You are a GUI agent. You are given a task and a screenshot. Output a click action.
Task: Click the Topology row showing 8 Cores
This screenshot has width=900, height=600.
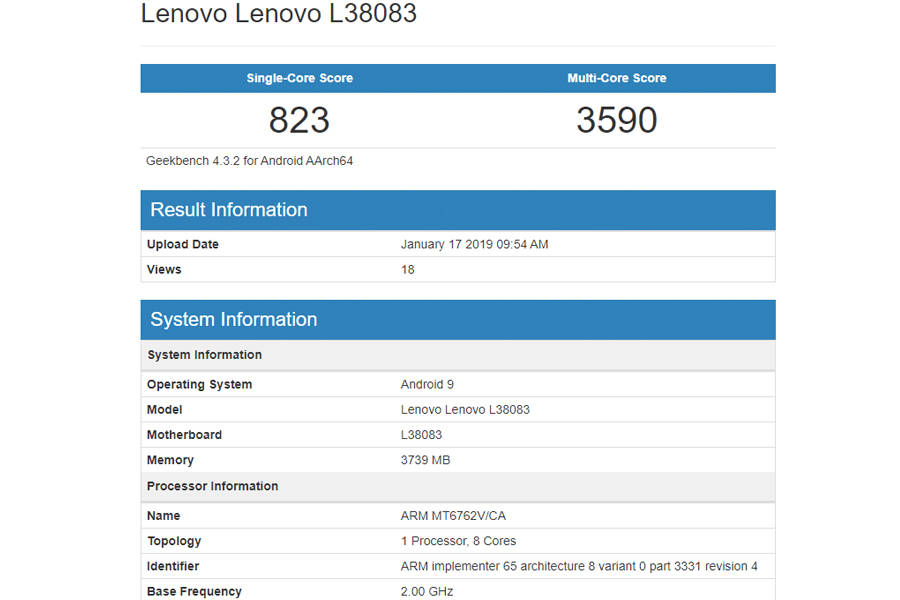click(x=456, y=540)
